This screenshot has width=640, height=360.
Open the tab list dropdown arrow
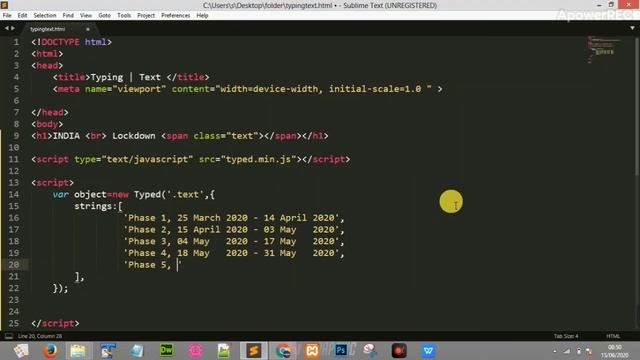pyautogui.click(x=632, y=28)
